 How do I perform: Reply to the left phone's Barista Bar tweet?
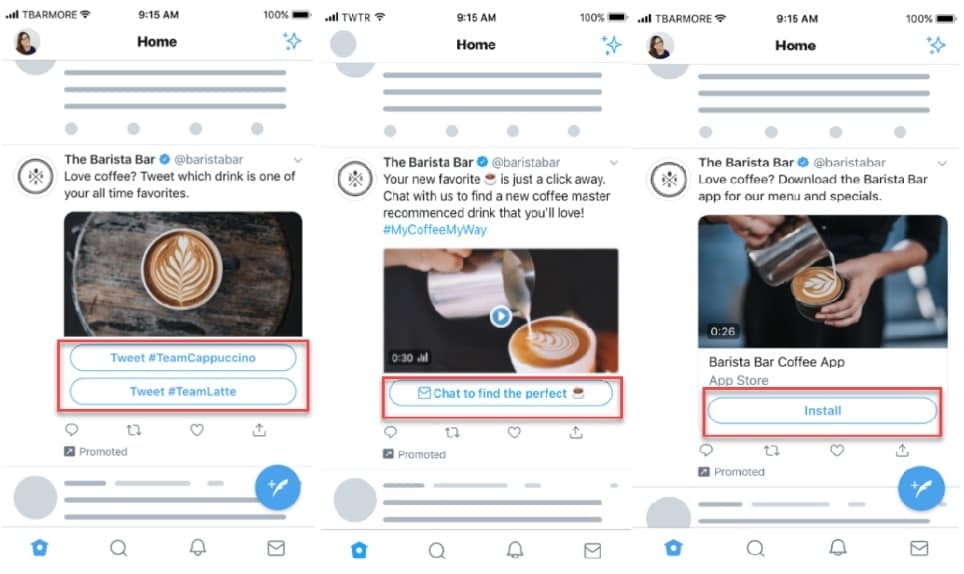click(x=71, y=430)
